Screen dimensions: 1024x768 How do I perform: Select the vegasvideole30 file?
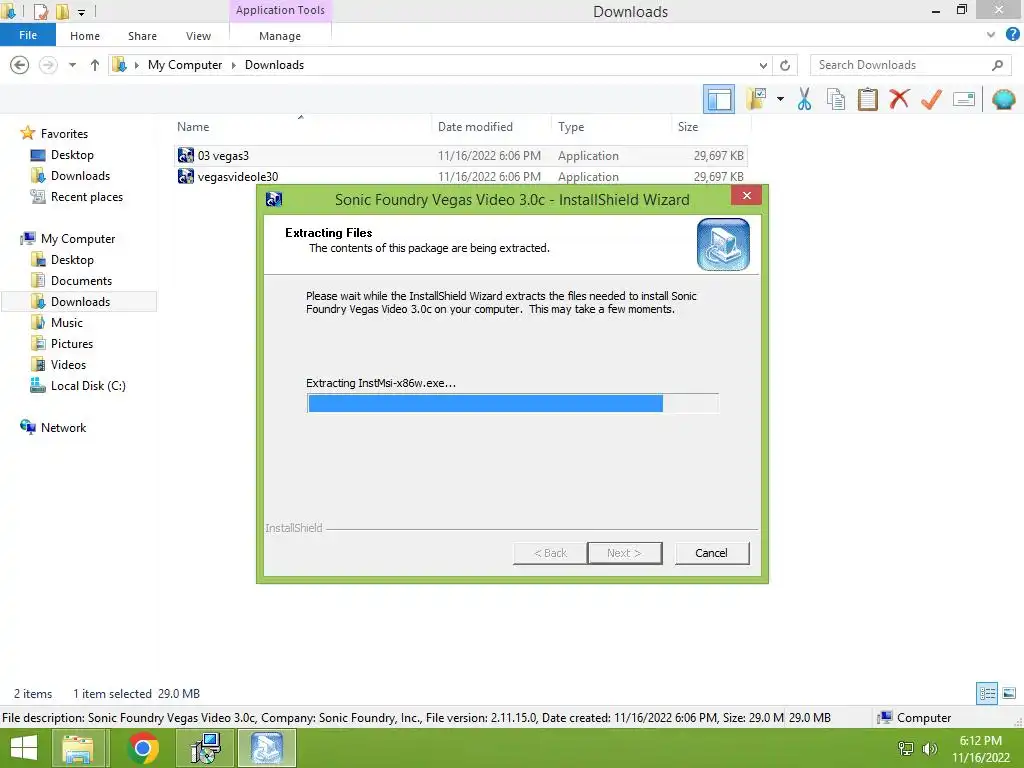pos(460,176)
